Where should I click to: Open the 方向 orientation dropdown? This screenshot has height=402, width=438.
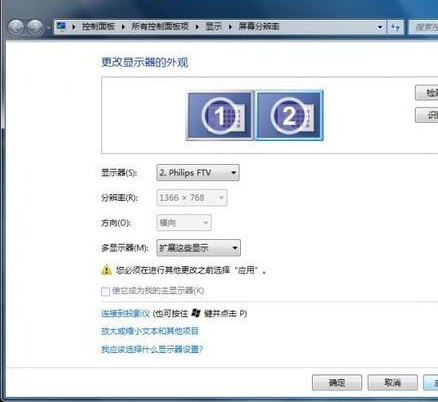coord(184,223)
